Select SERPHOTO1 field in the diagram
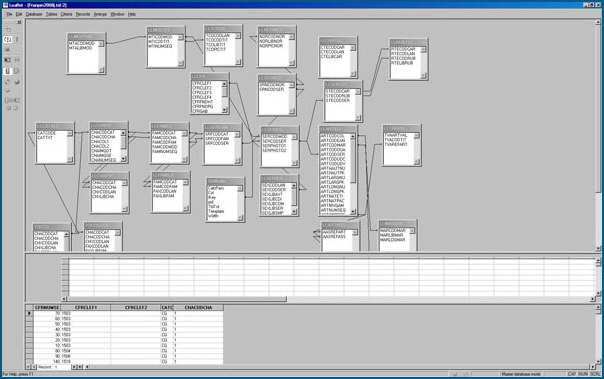Screen dimensions: 604x379 coord(274,146)
